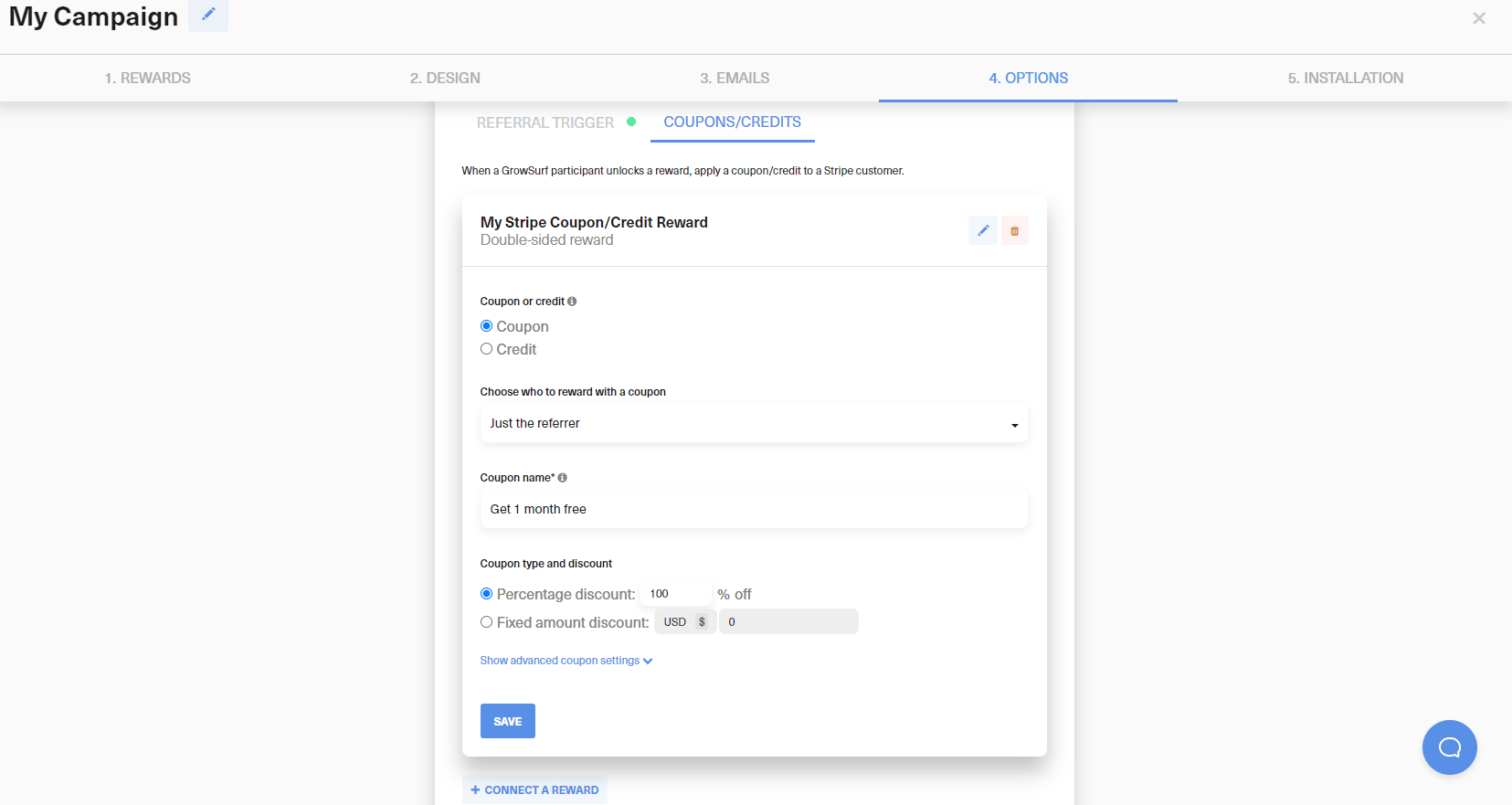The image size is (1512, 805).
Task: Open the chat support bubble
Action: 1449,747
